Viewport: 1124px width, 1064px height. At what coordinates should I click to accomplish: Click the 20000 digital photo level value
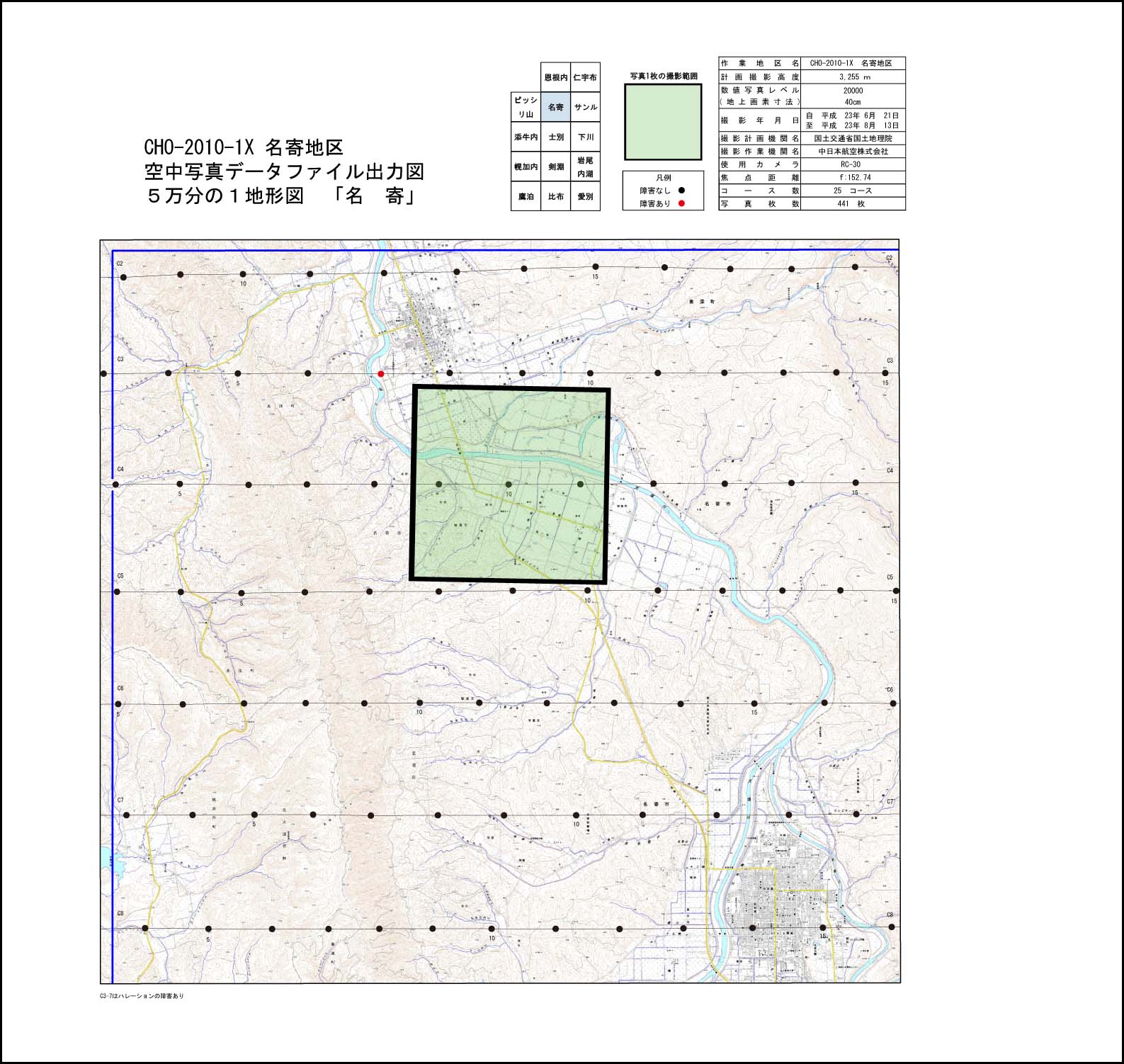click(853, 90)
